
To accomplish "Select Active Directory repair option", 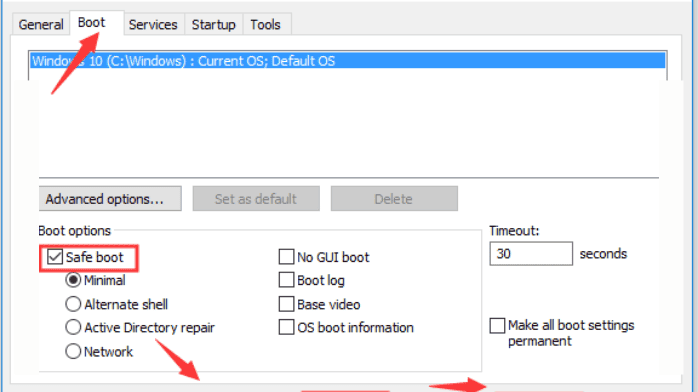I will [x=73, y=327].
